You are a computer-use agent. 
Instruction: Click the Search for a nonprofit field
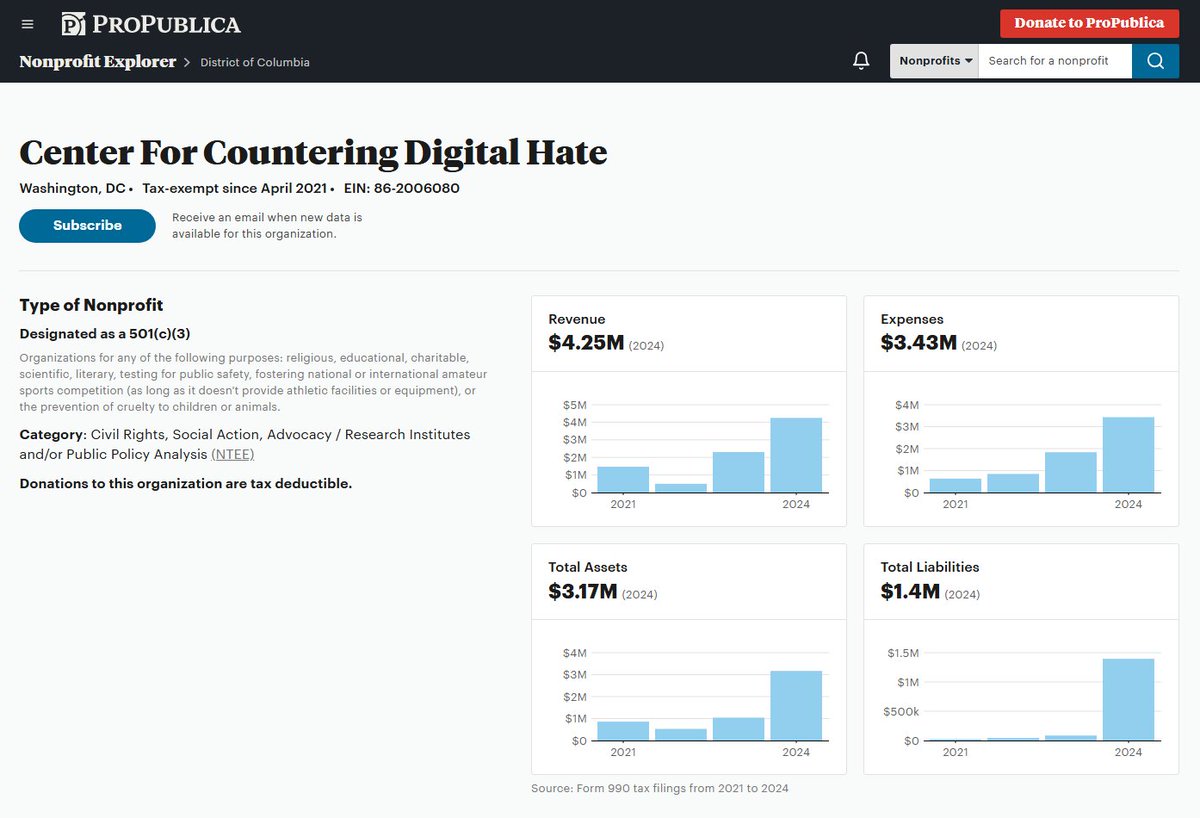point(1055,61)
